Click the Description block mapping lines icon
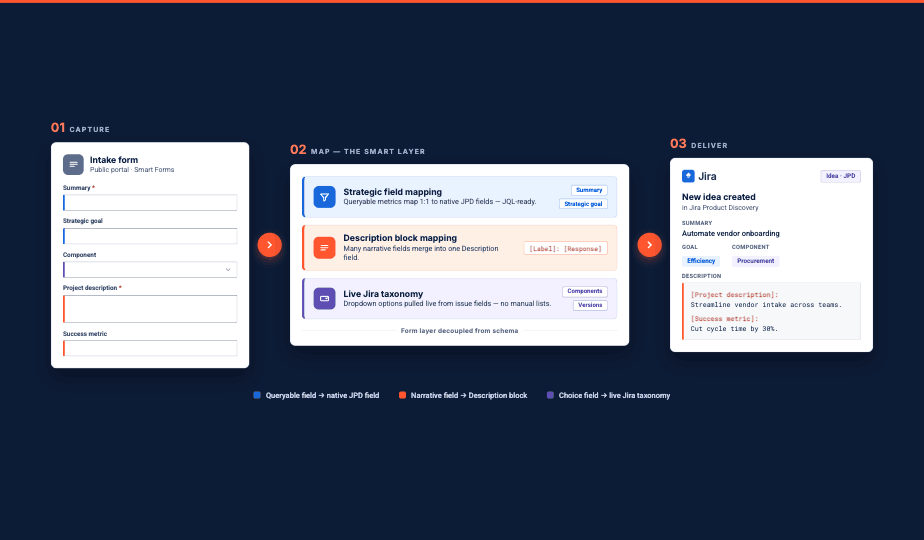The image size is (924, 540). (x=324, y=248)
